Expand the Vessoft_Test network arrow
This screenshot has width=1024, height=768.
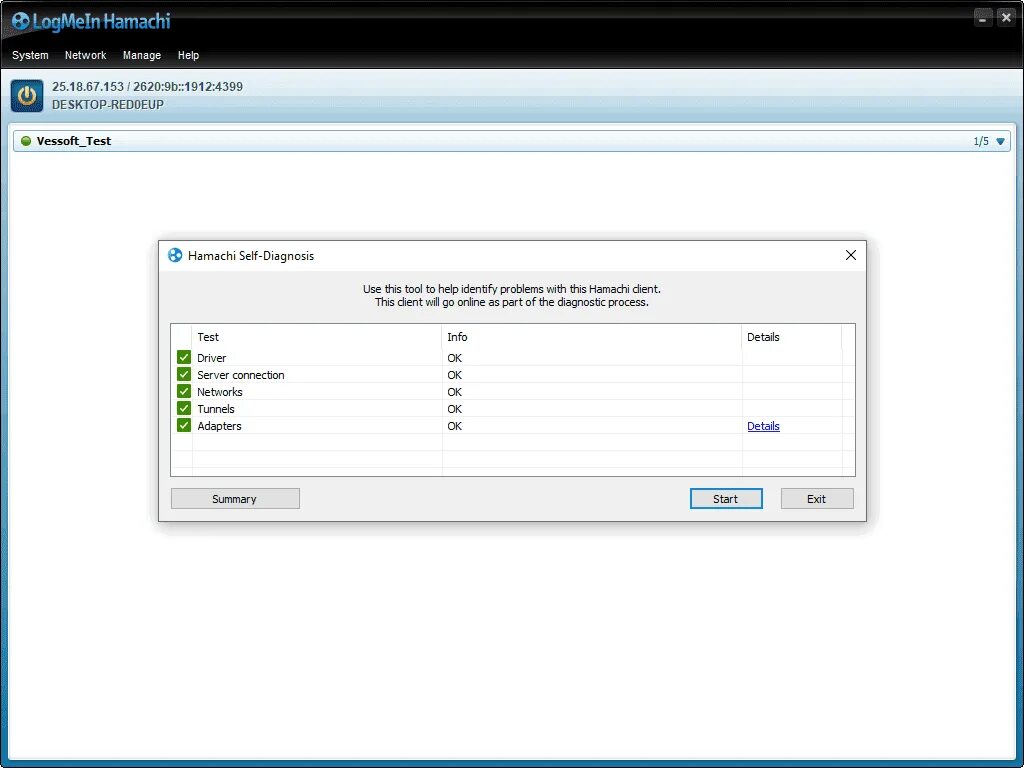[x=1000, y=141]
